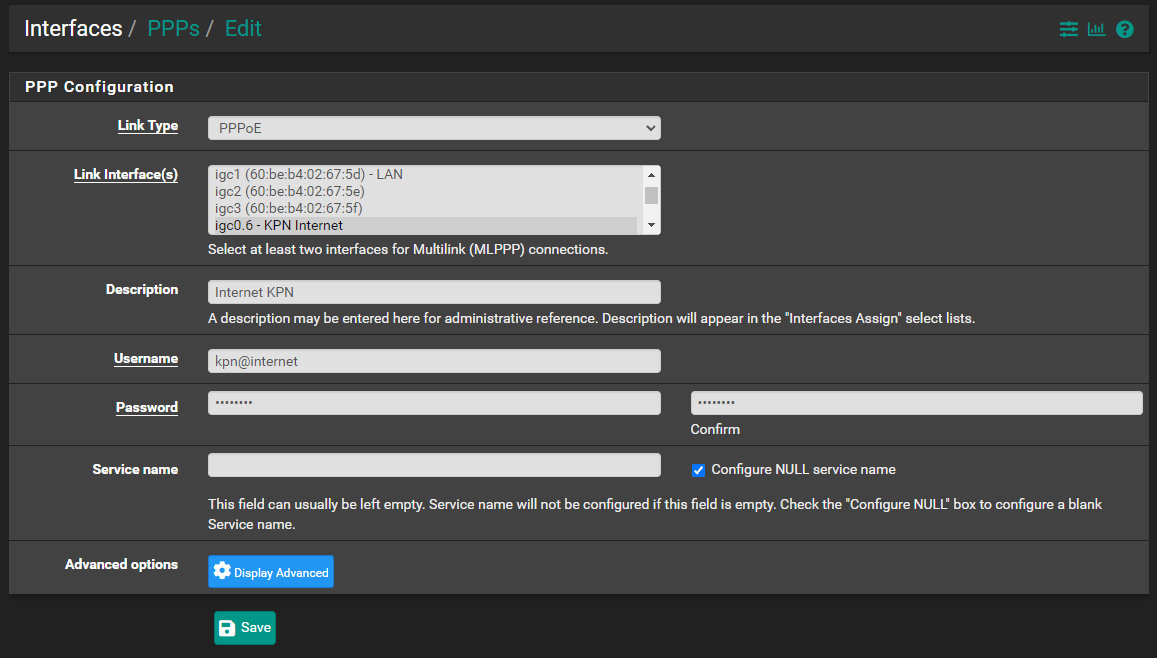Viewport: 1157px width, 658px height.
Task: Click the interface list scroll up arrow
Action: (651, 175)
